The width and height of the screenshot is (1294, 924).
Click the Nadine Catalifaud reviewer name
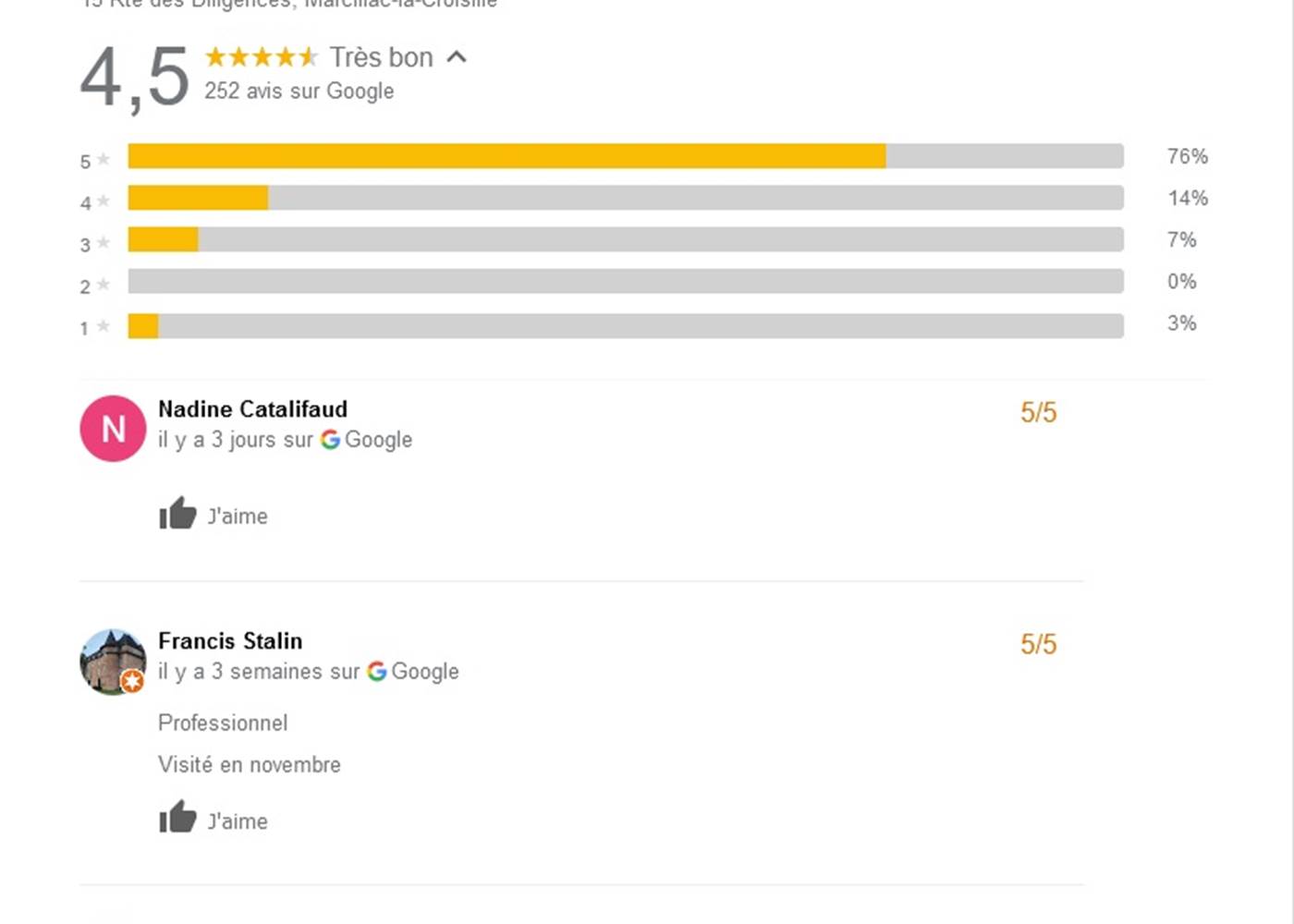pyautogui.click(x=252, y=408)
